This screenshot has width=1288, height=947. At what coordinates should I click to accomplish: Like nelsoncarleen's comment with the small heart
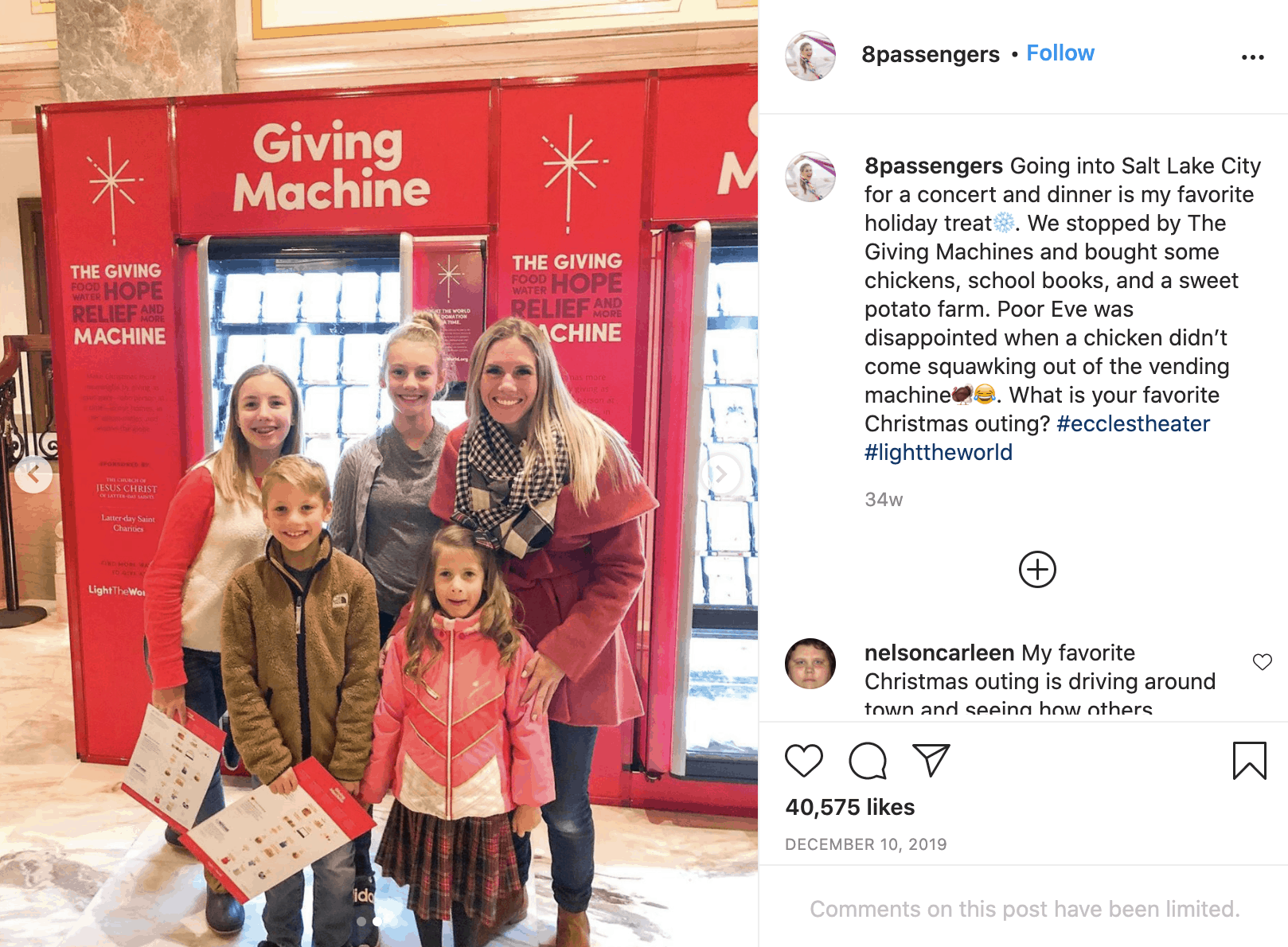click(x=1263, y=662)
